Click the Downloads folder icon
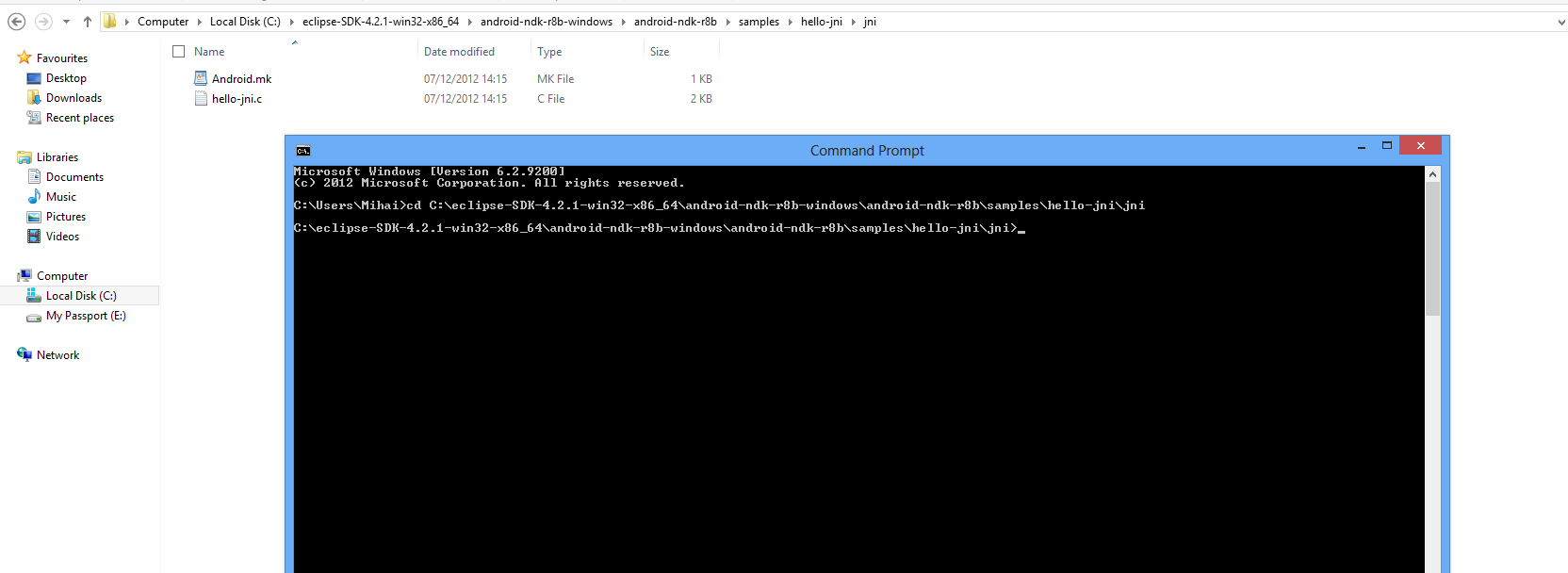This screenshot has height=573, width=1568. point(34,98)
